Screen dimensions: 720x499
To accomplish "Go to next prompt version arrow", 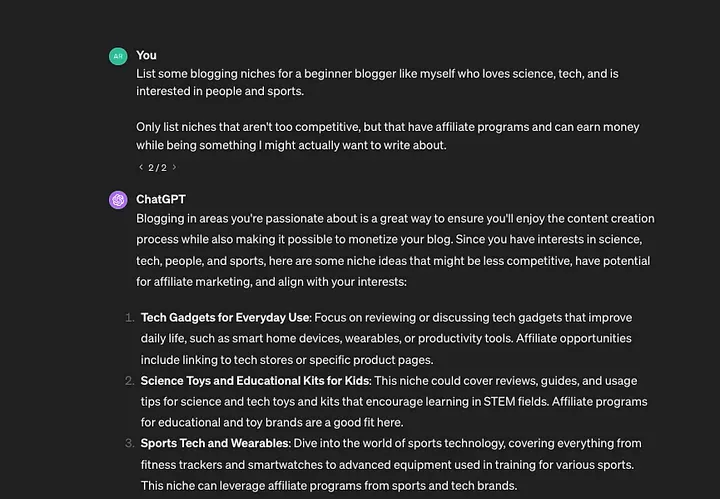I will point(174,167).
